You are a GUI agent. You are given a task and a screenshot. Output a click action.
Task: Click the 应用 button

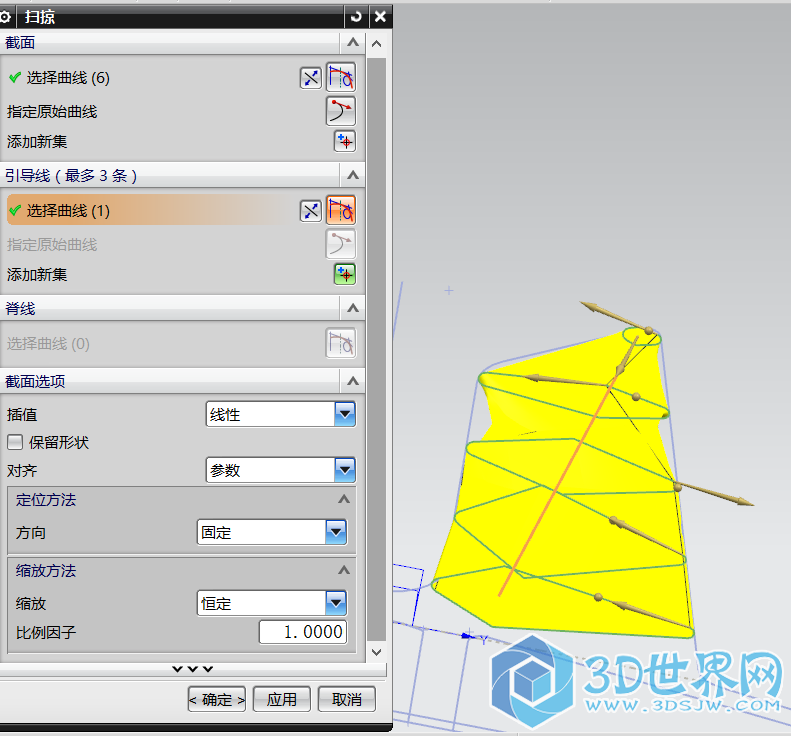pos(281,699)
